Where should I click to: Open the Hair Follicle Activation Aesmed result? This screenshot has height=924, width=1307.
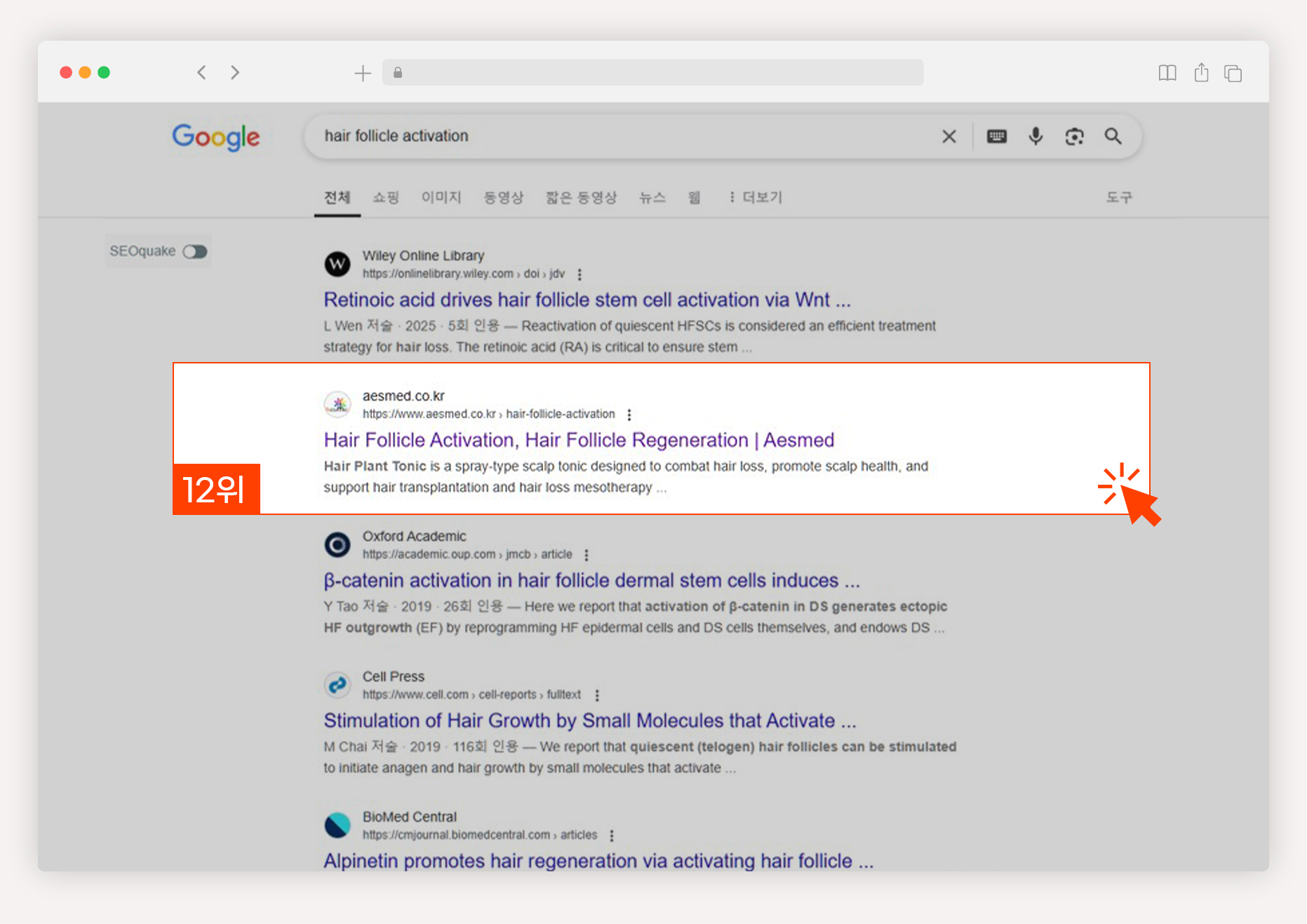point(579,440)
